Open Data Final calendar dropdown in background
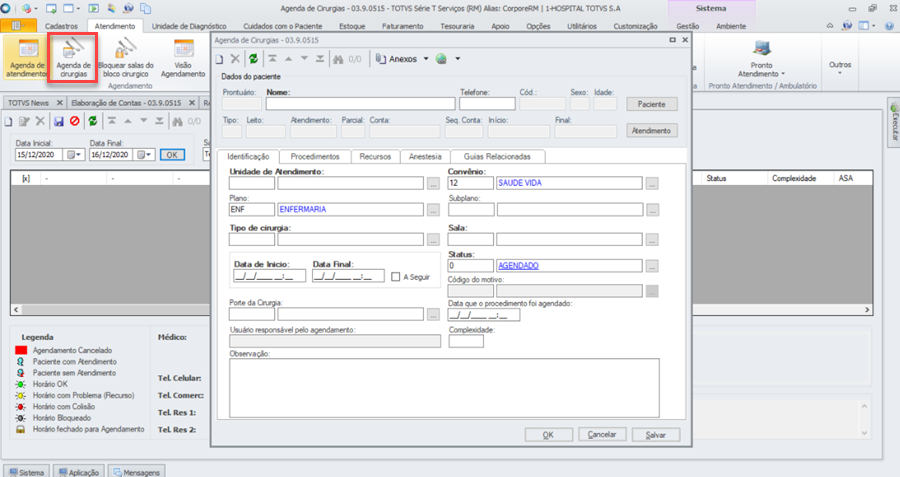The image size is (900, 477). [144, 155]
